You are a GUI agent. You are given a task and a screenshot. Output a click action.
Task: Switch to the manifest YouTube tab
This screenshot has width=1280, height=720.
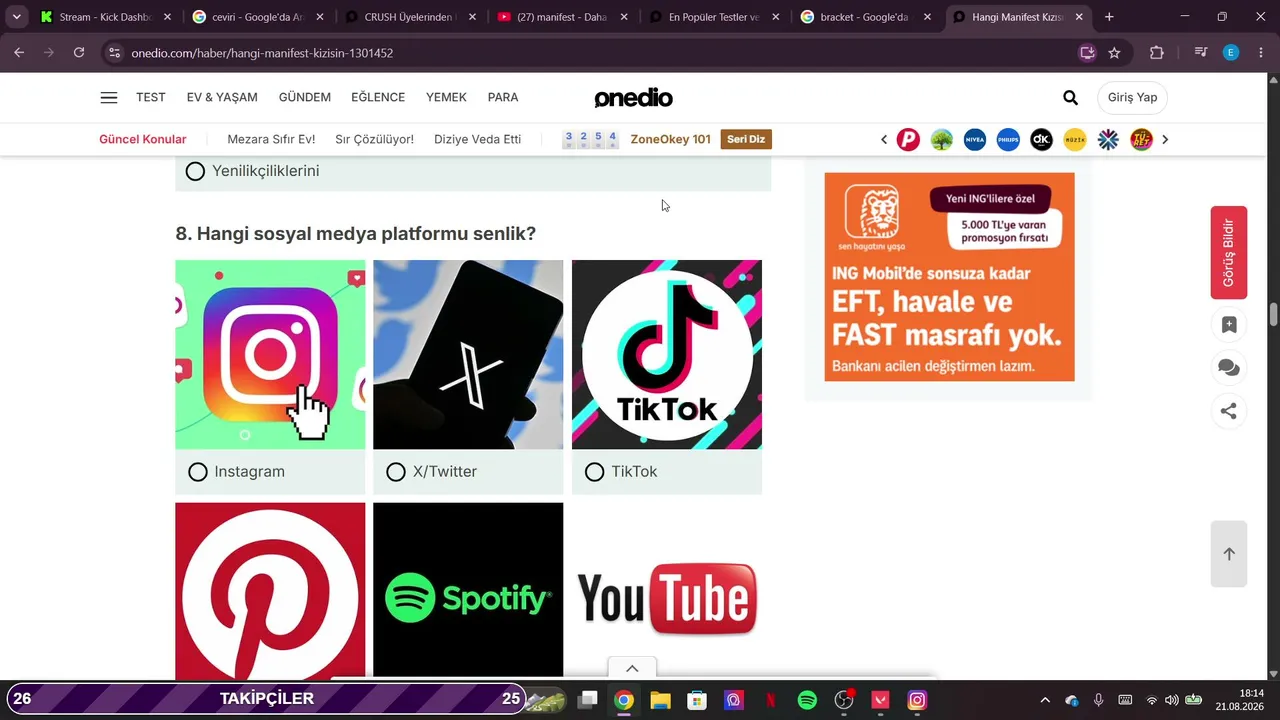560,17
